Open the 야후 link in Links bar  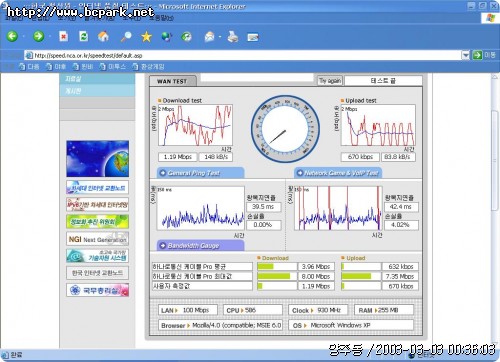point(56,67)
